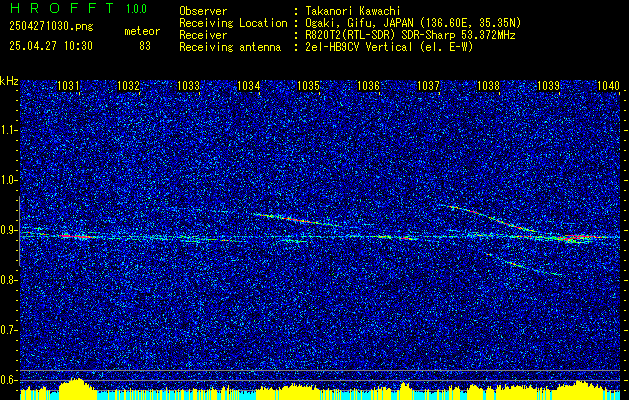
Task: Click the 1033 time marker
Action: coord(189,85)
